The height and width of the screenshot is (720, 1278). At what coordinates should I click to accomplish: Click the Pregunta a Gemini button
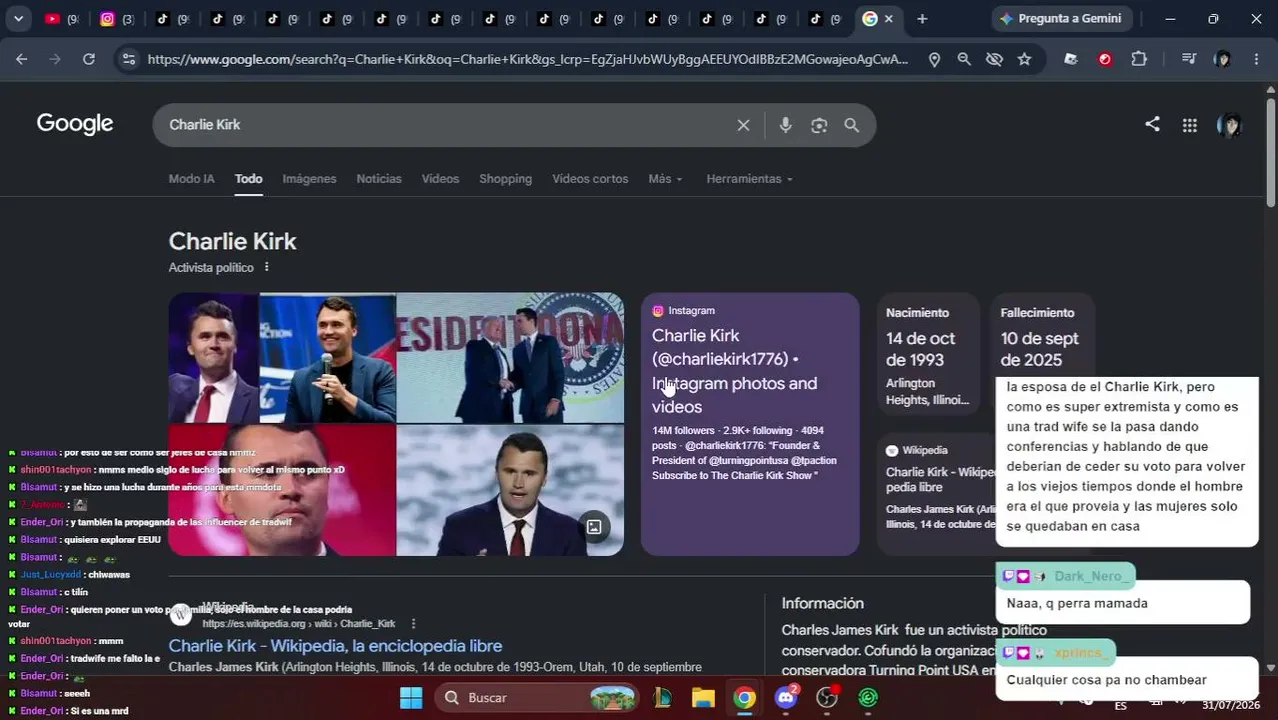[x=1061, y=18]
